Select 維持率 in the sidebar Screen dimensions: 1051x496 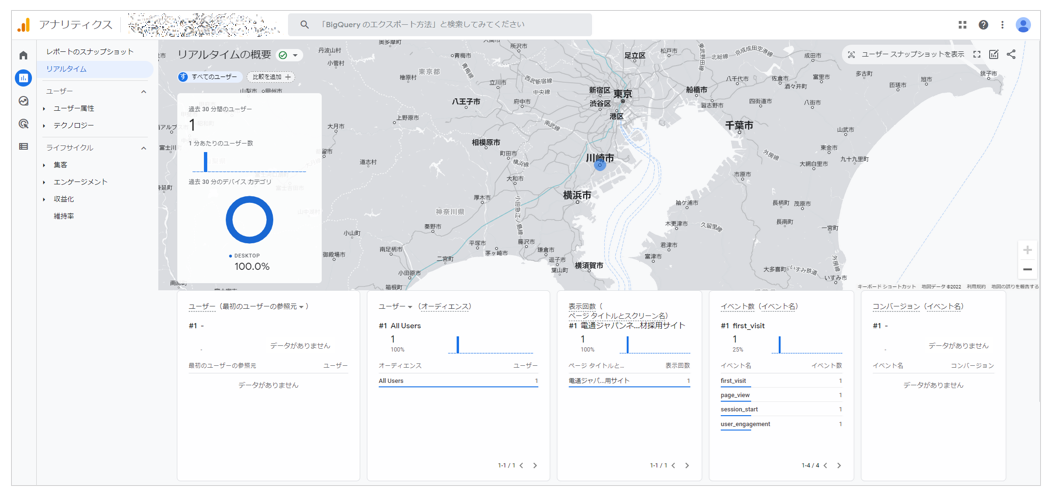tap(64, 216)
